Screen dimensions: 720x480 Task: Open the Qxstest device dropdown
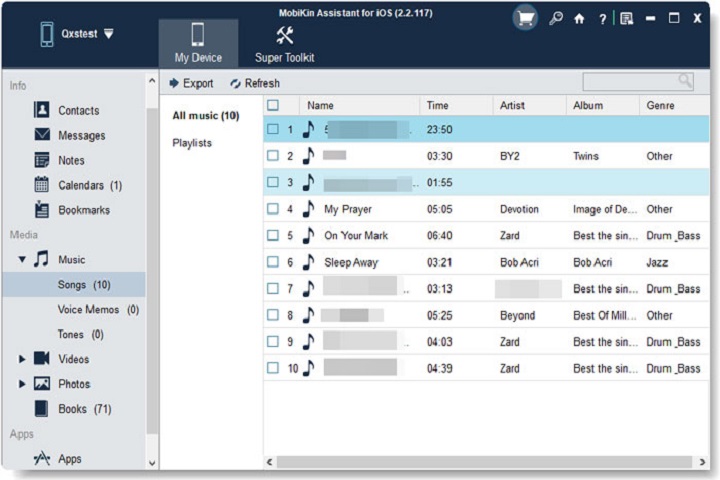click(108, 33)
